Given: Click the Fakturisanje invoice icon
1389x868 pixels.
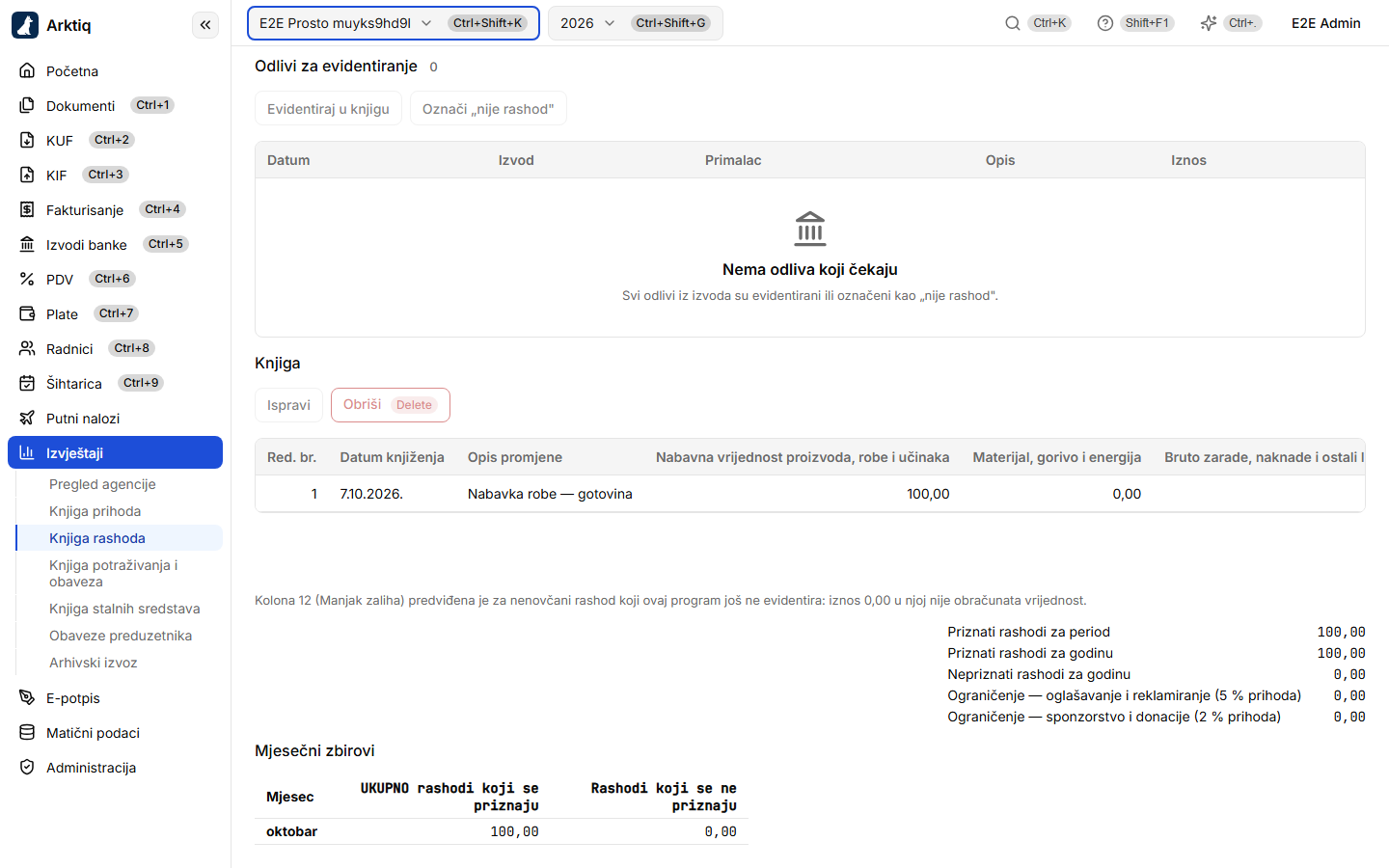Looking at the screenshot, I should click(27, 210).
